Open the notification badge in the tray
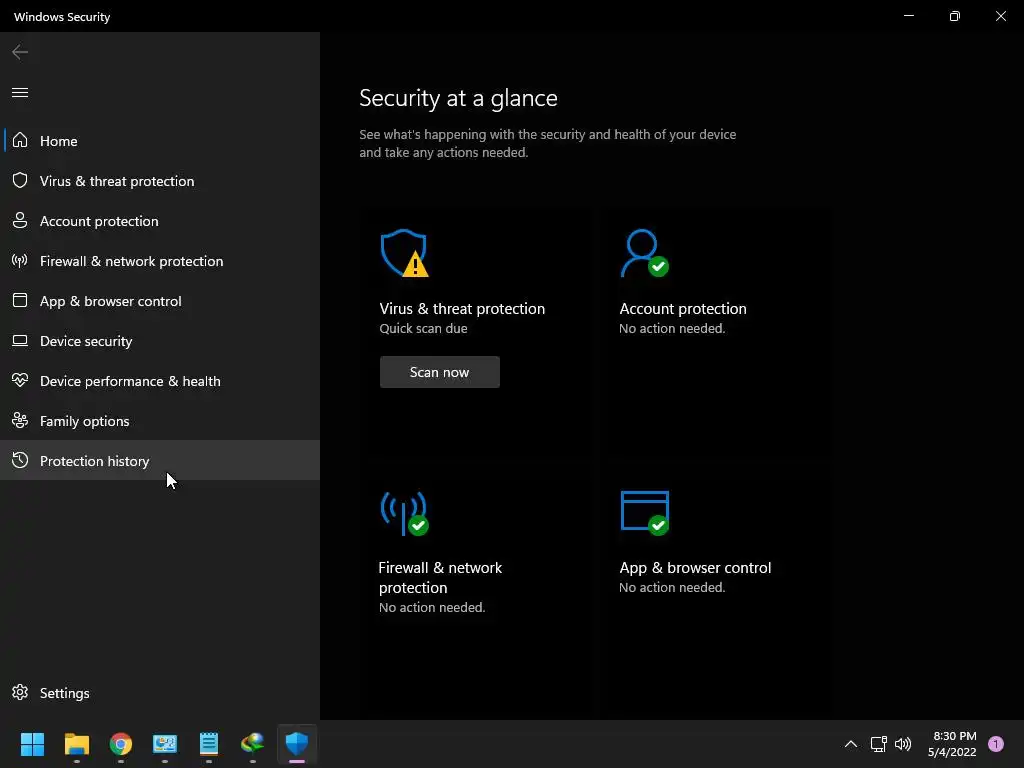This screenshot has height=768, width=1024. pyautogui.click(x=996, y=744)
